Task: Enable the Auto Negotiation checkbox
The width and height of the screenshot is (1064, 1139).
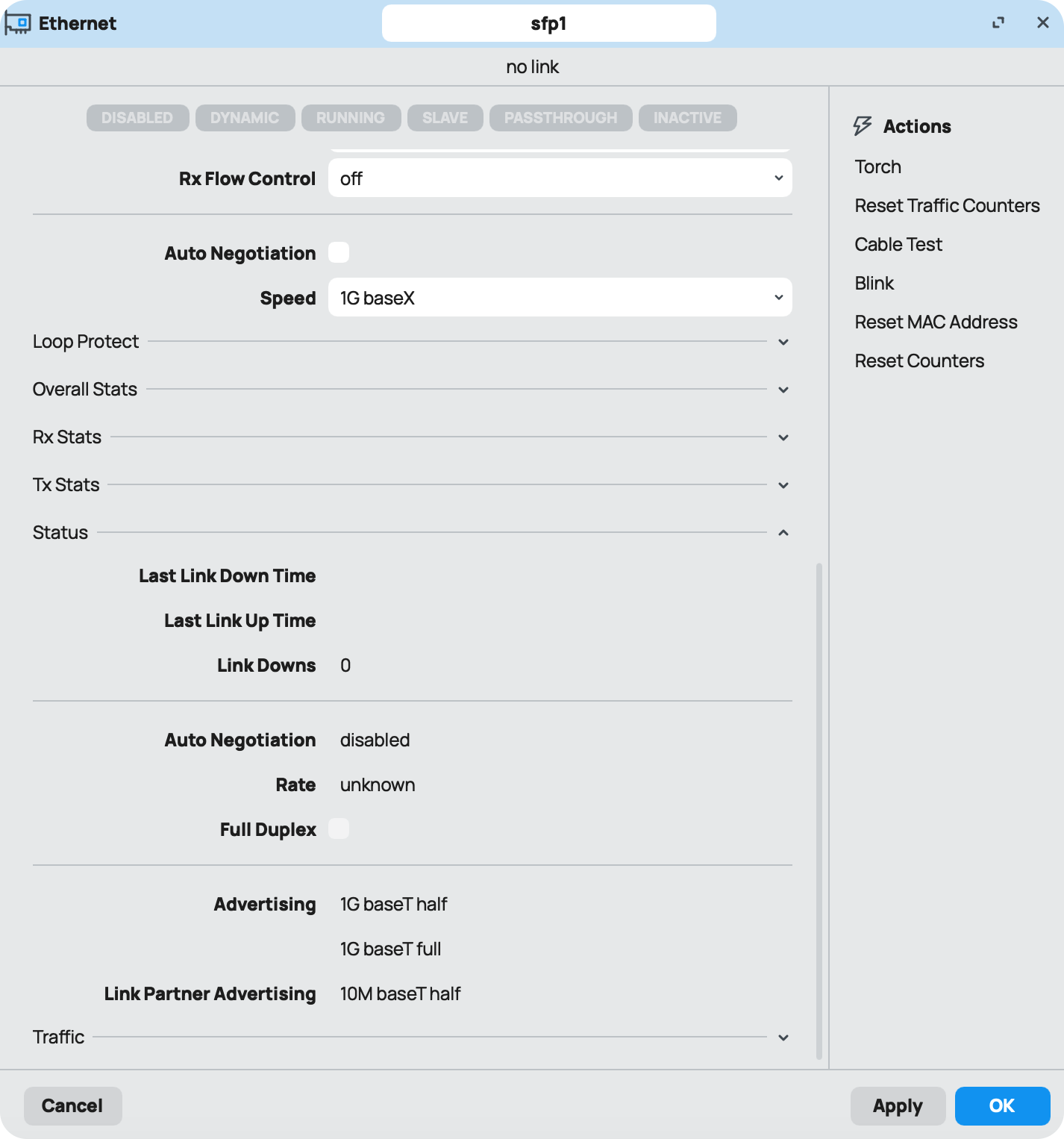Action: (x=339, y=253)
